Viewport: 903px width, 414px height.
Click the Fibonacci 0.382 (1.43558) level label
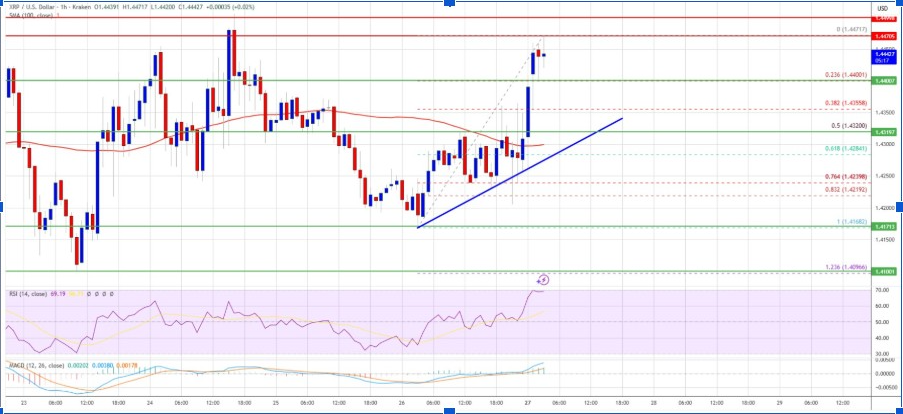[x=844, y=102]
